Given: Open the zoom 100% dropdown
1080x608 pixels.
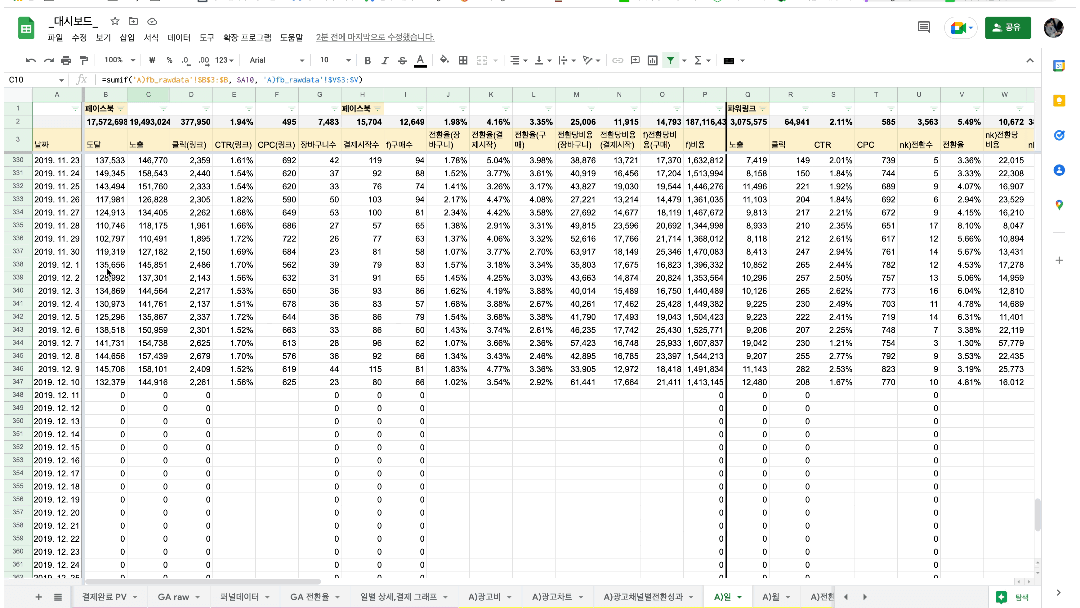Looking at the screenshot, I should (120, 61).
